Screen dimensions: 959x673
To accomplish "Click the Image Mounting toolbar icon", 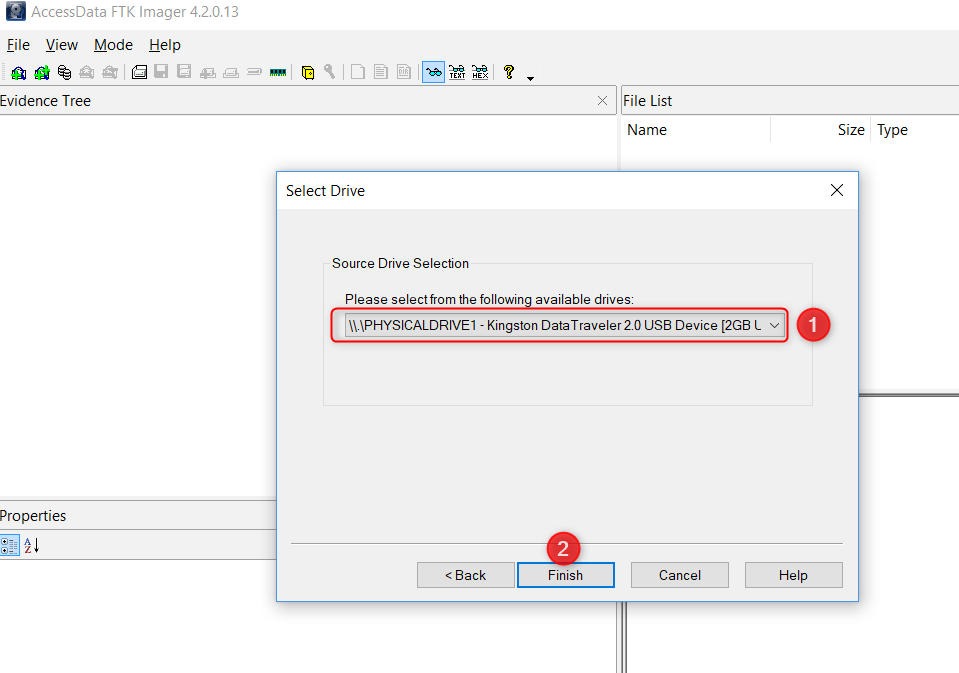I will (x=64, y=72).
